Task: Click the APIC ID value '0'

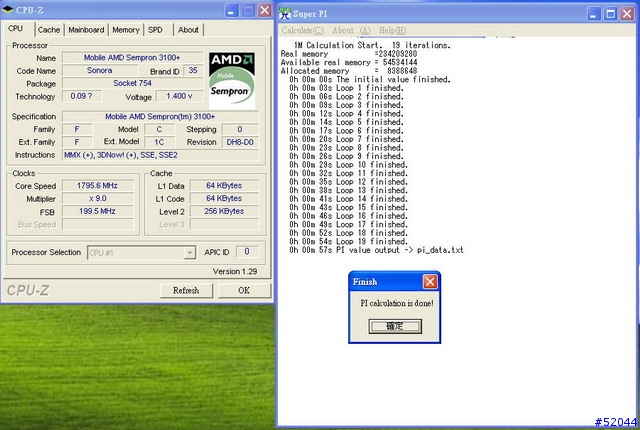Action: (x=247, y=252)
